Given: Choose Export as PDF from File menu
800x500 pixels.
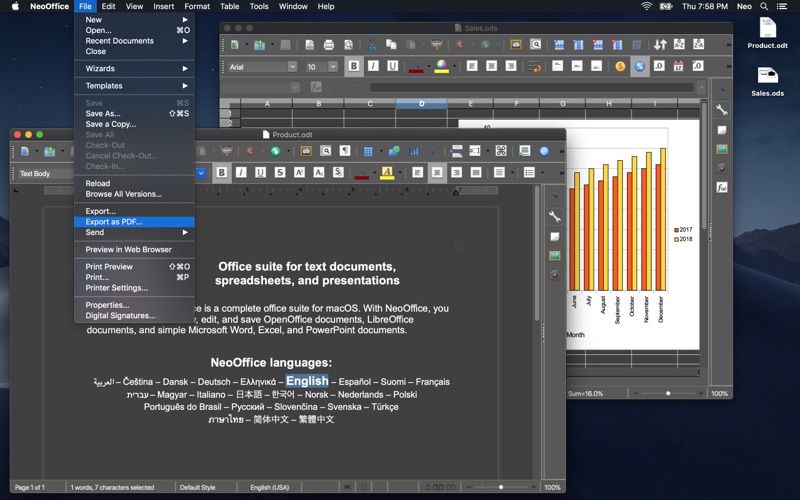Looking at the screenshot, I should [114, 222].
